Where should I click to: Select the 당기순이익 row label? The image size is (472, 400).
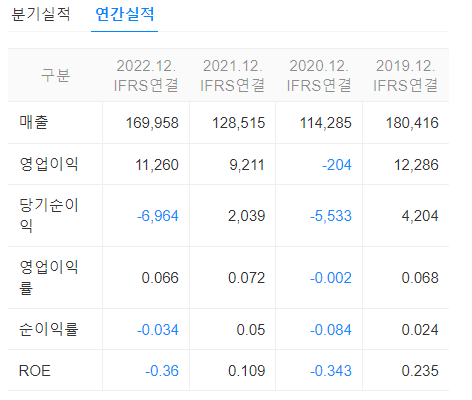coord(49,215)
